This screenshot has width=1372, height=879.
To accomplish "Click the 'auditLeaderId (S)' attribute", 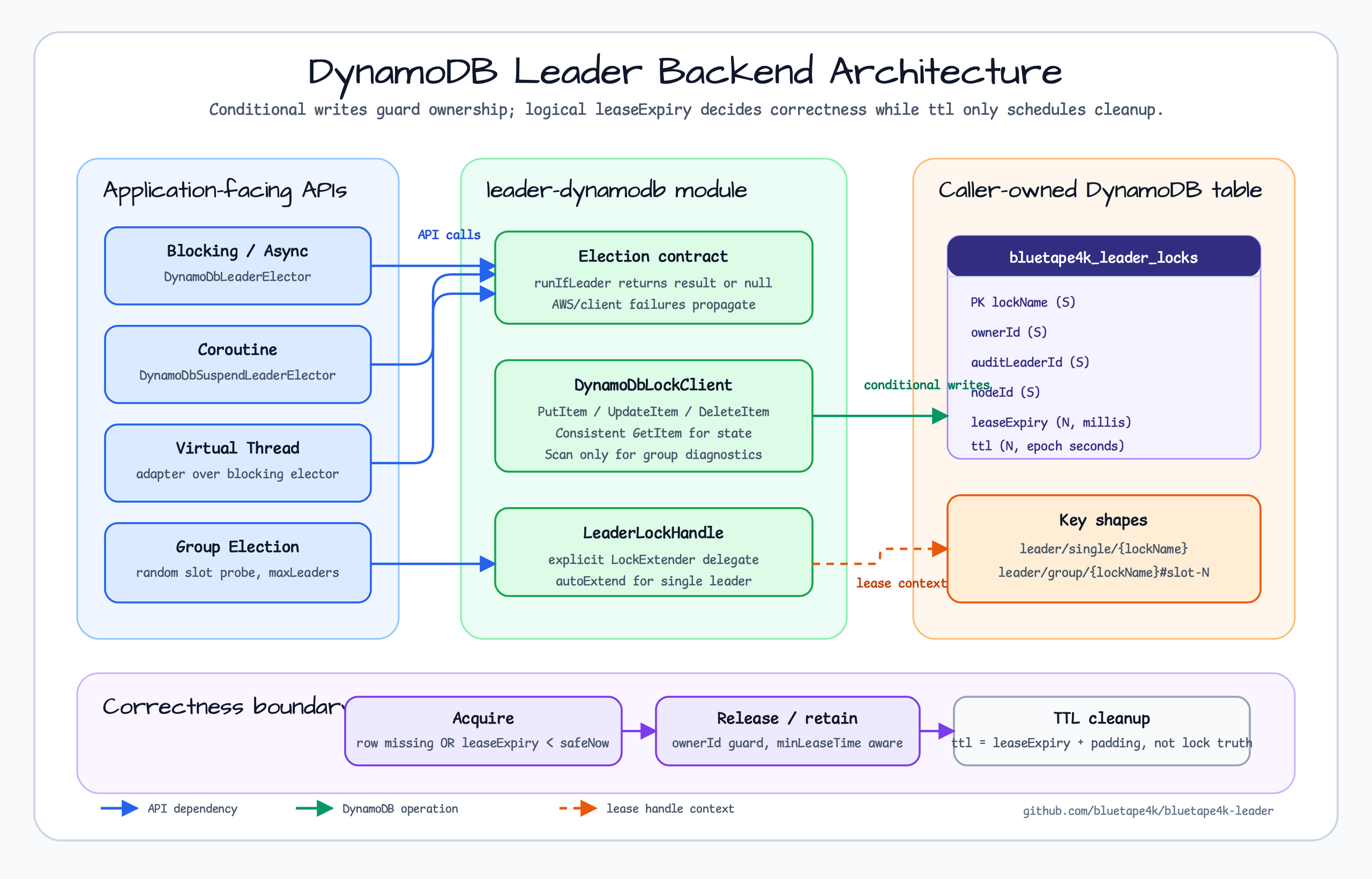I will point(1030,362).
